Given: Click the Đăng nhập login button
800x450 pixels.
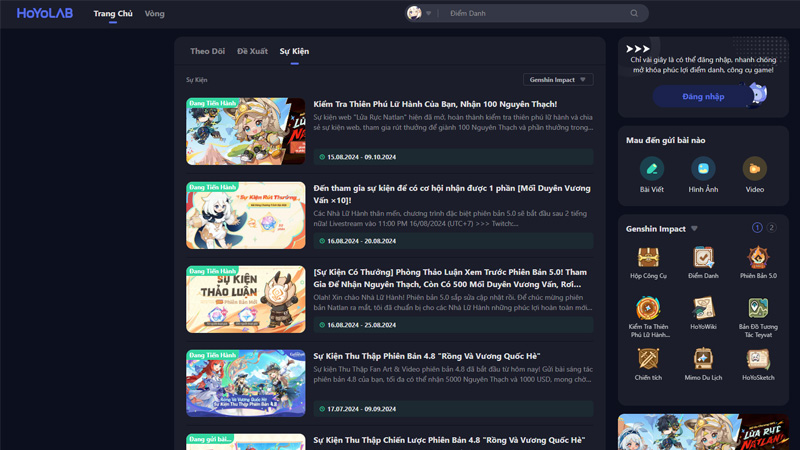Looking at the screenshot, I should click(703, 97).
